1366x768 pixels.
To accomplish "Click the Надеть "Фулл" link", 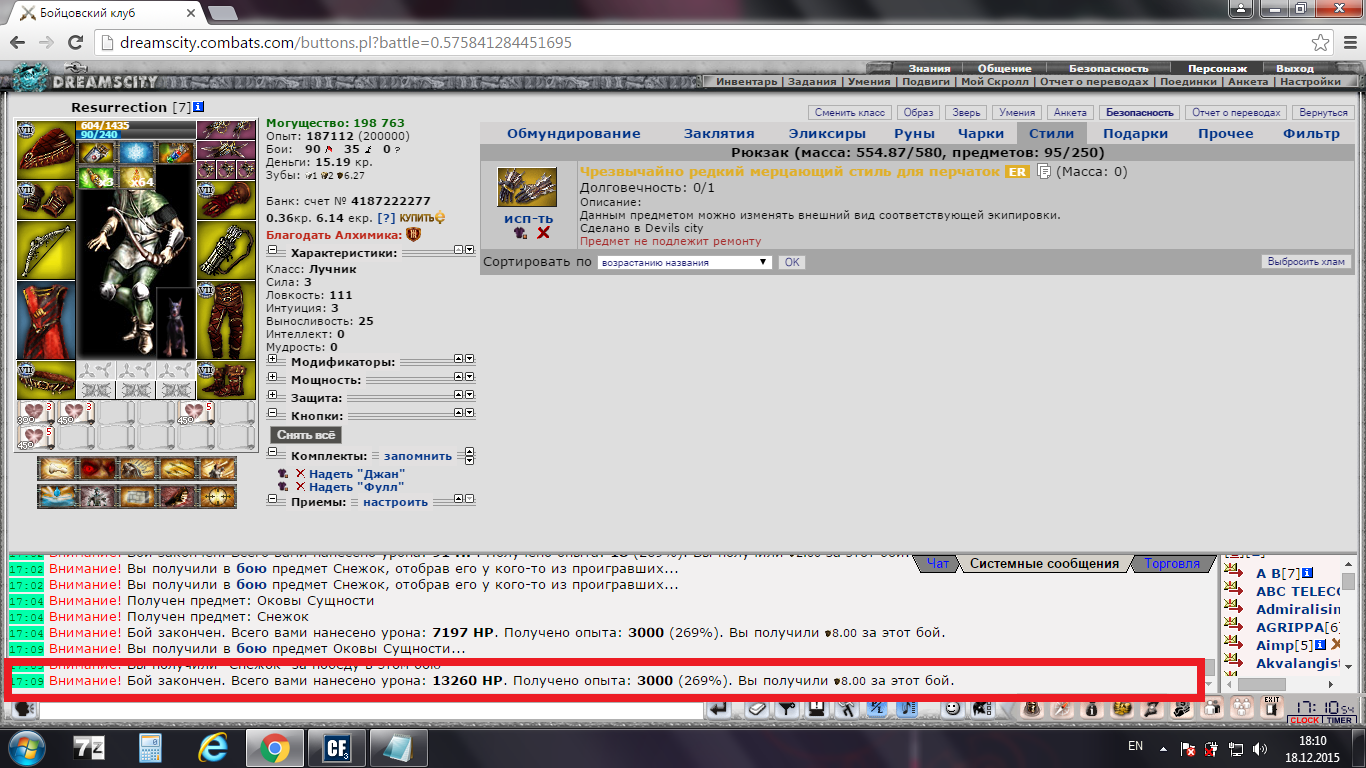I will coord(357,487).
